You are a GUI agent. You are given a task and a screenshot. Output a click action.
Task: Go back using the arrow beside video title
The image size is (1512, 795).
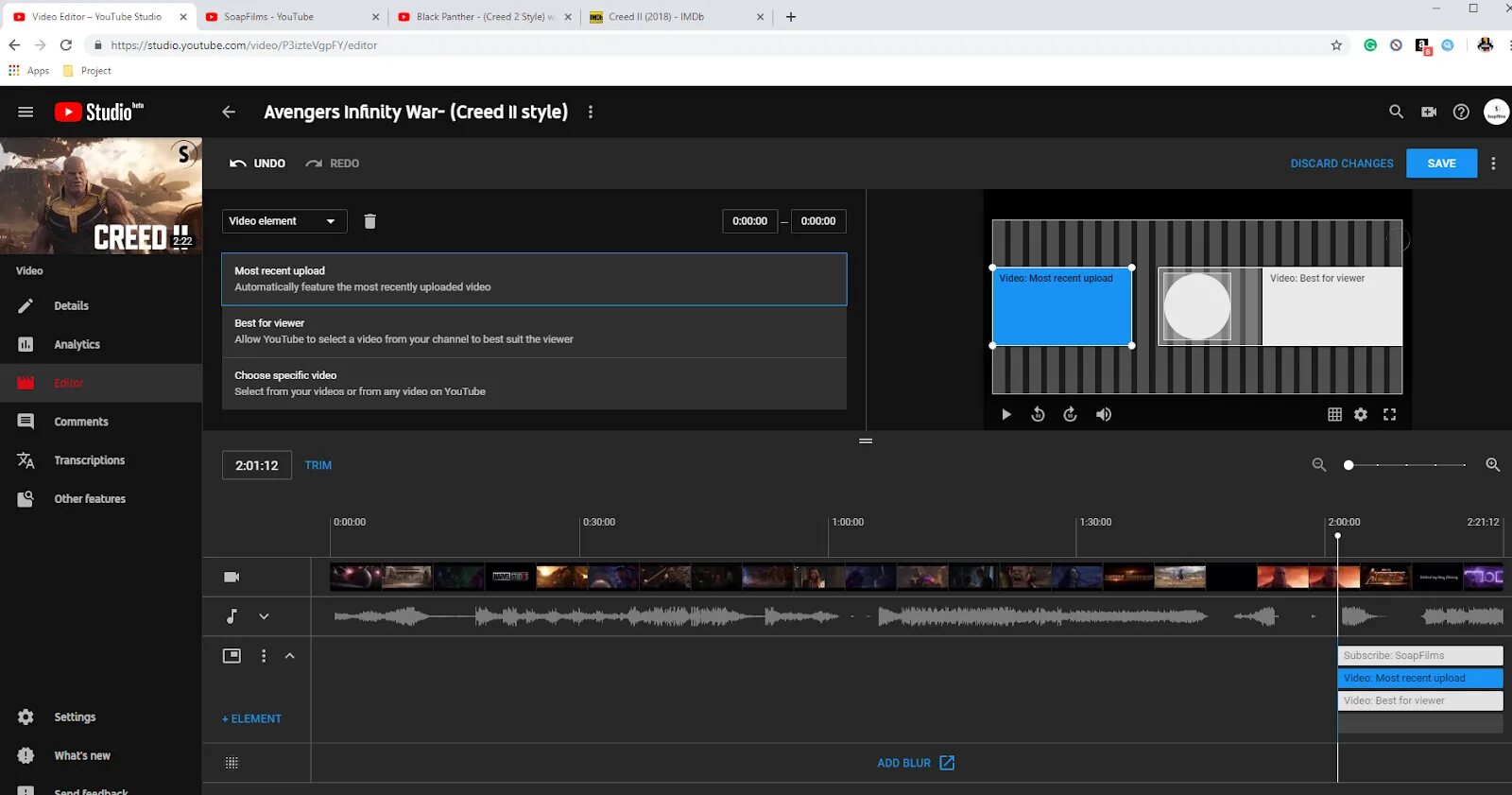(229, 112)
